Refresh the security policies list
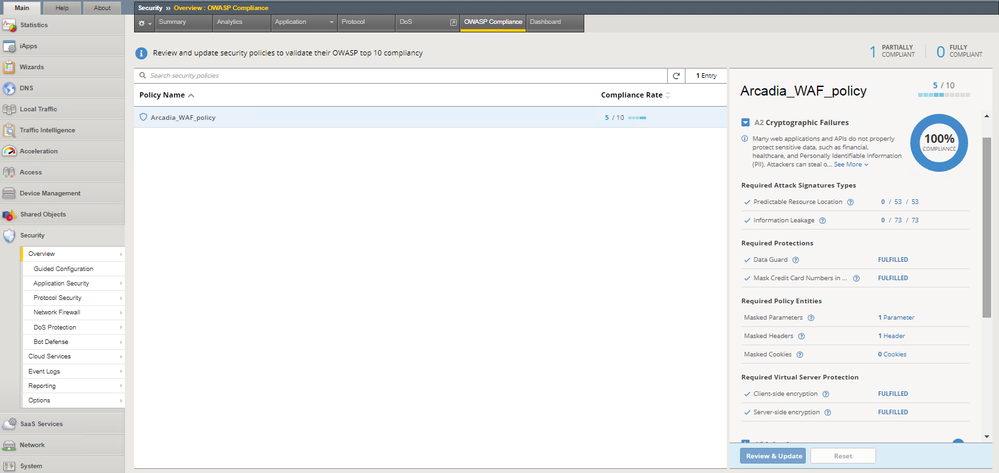Image resolution: width=999 pixels, height=473 pixels. [676, 76]
